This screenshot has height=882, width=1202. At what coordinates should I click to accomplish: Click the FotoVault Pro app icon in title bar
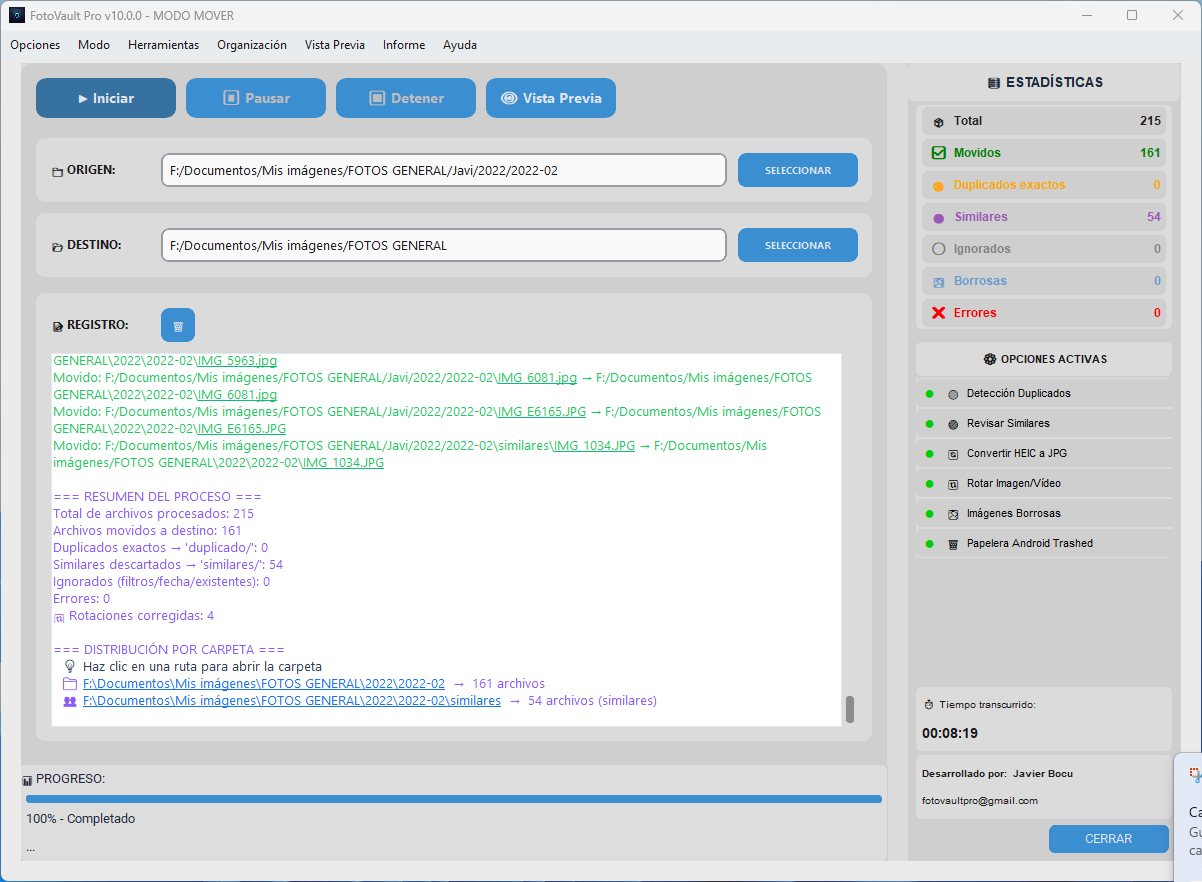pyautogui.click(x=17, y=15)
